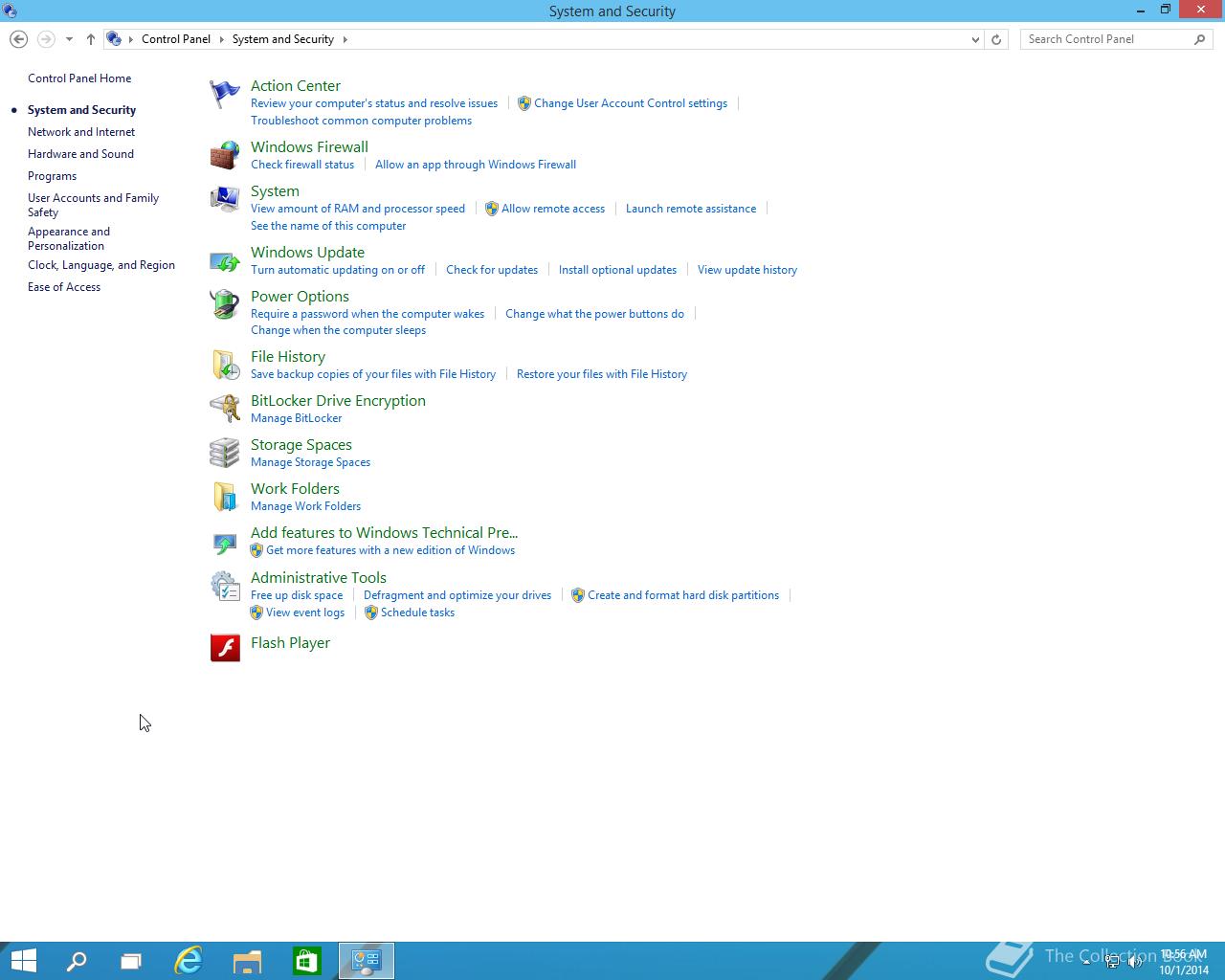The width and height of the screenshot is (1225, 980).
Task: Go to Control Panel Home
Action: (79, 78)
